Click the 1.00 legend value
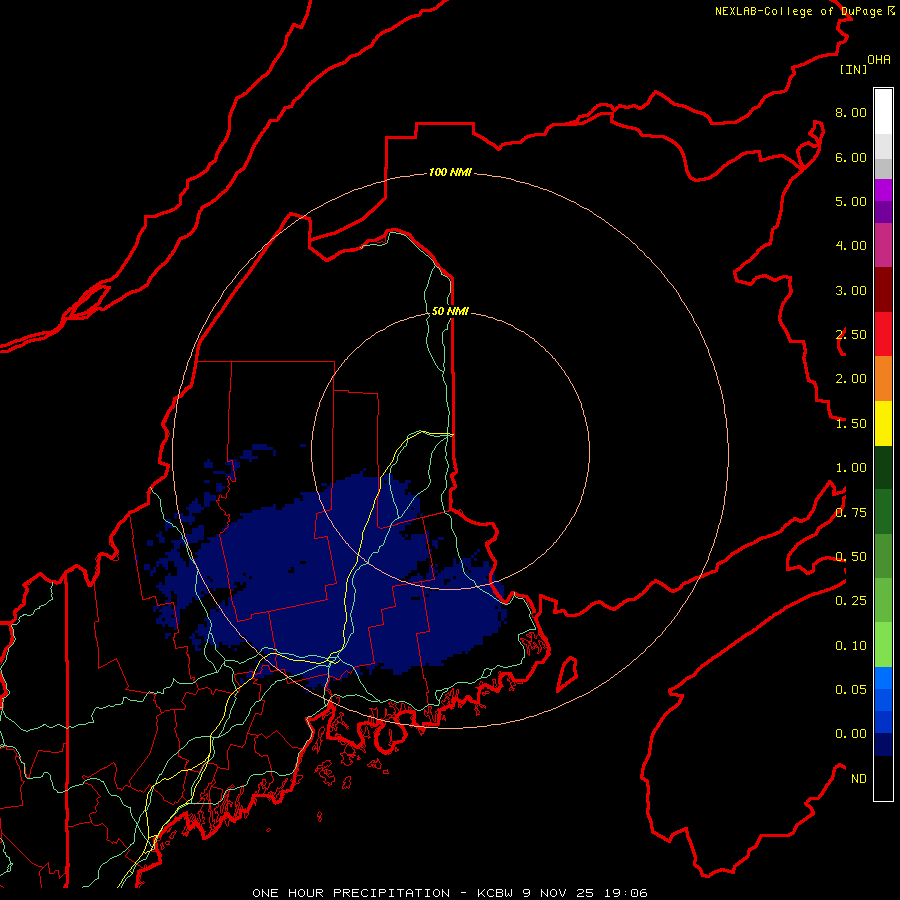The width and height of the screenshot is (900, 900). pos(851,468)
